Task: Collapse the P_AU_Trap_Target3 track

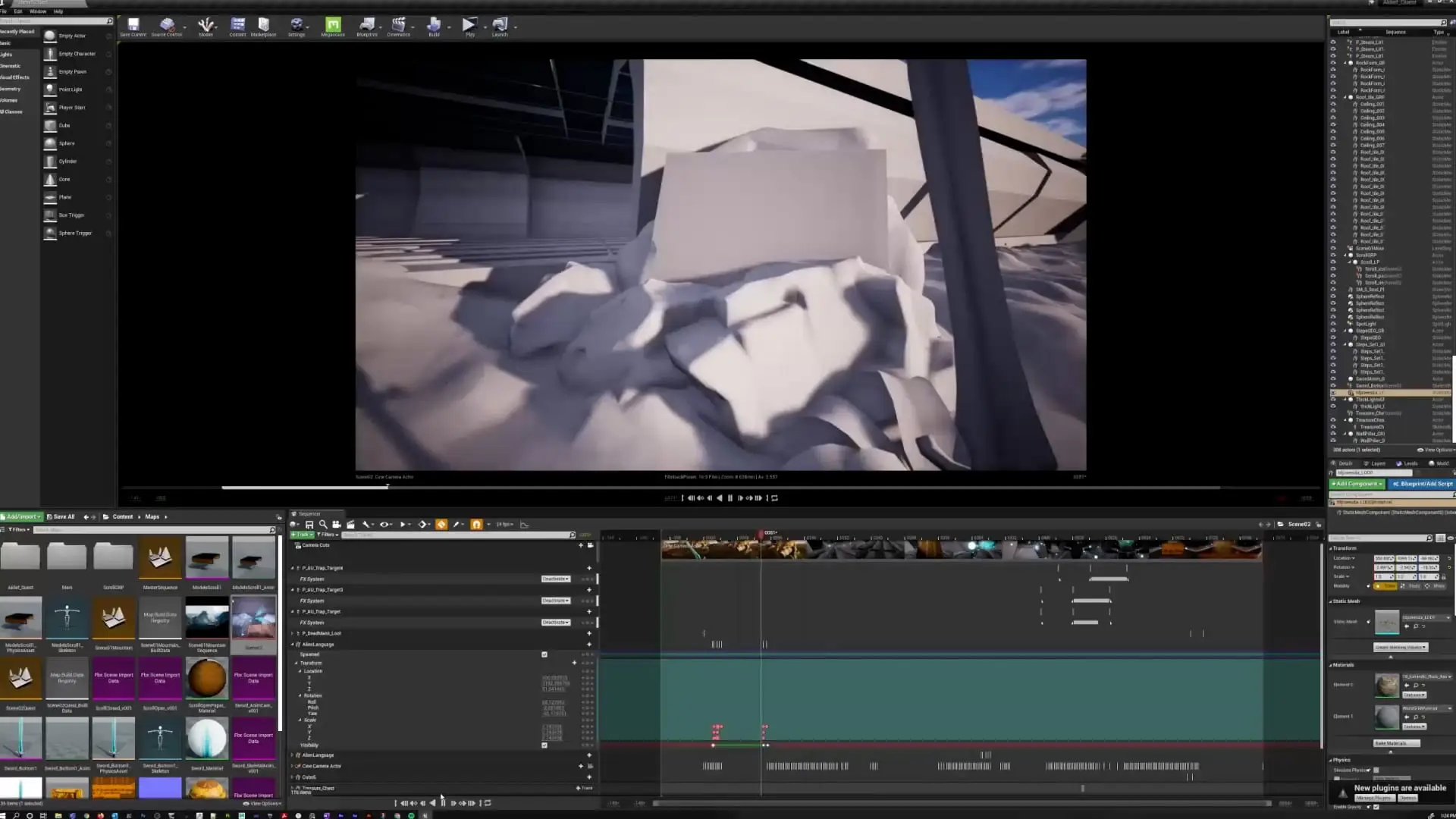Action: (x=293, y=590)
